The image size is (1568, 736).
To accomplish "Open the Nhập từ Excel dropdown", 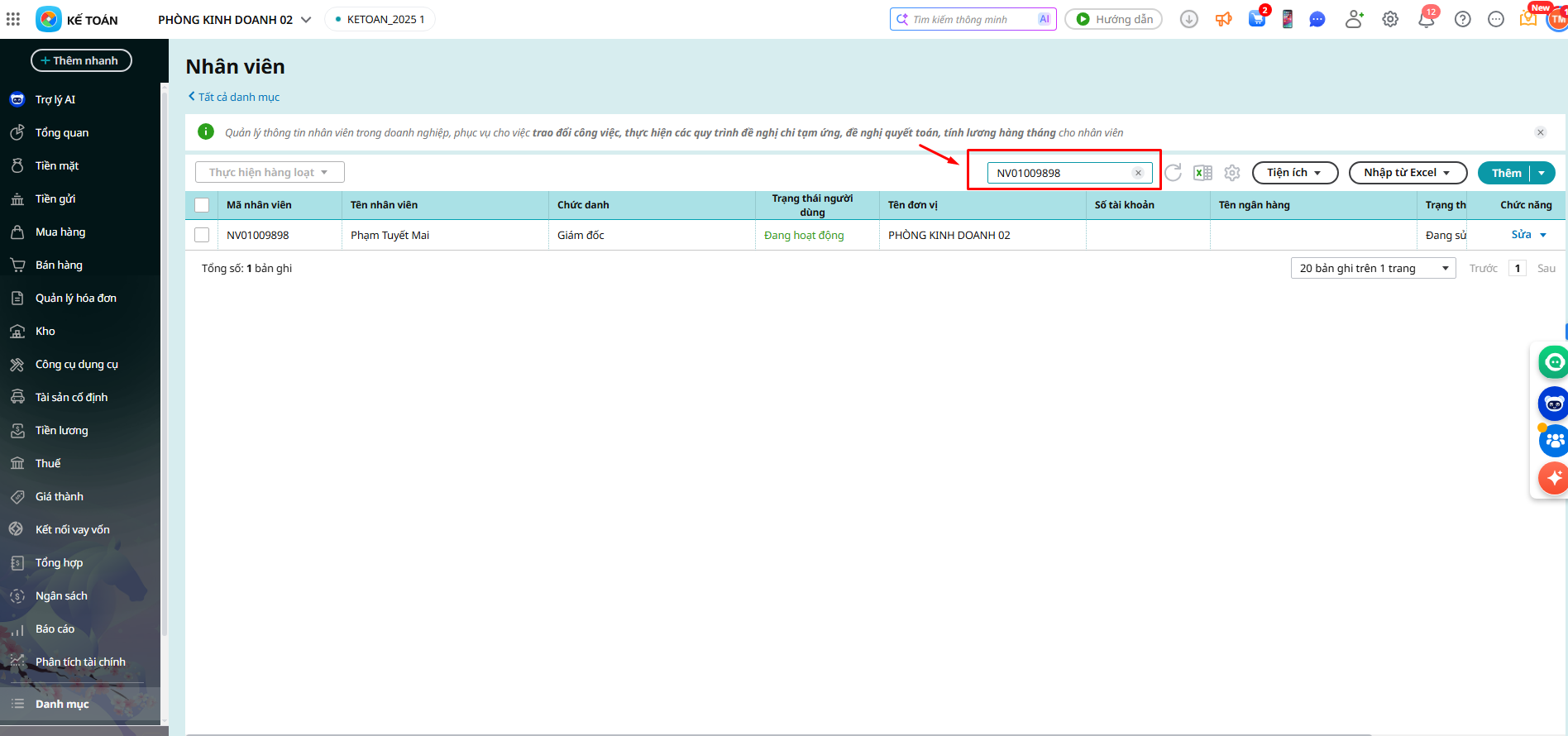I will [1407, 173].
